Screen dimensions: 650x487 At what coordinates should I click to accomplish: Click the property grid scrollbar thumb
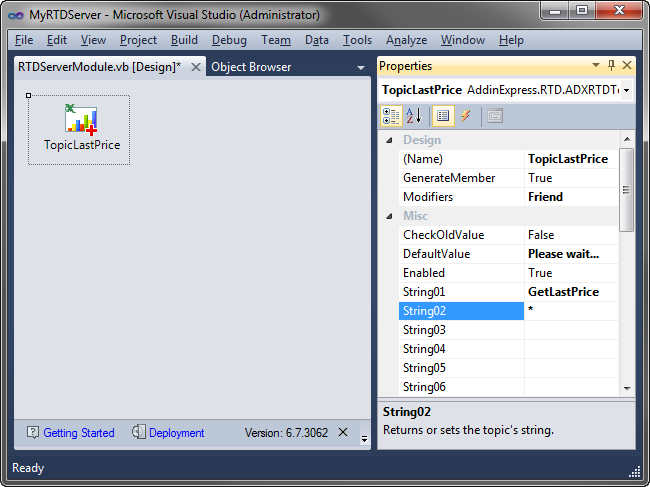pos(626,190)
